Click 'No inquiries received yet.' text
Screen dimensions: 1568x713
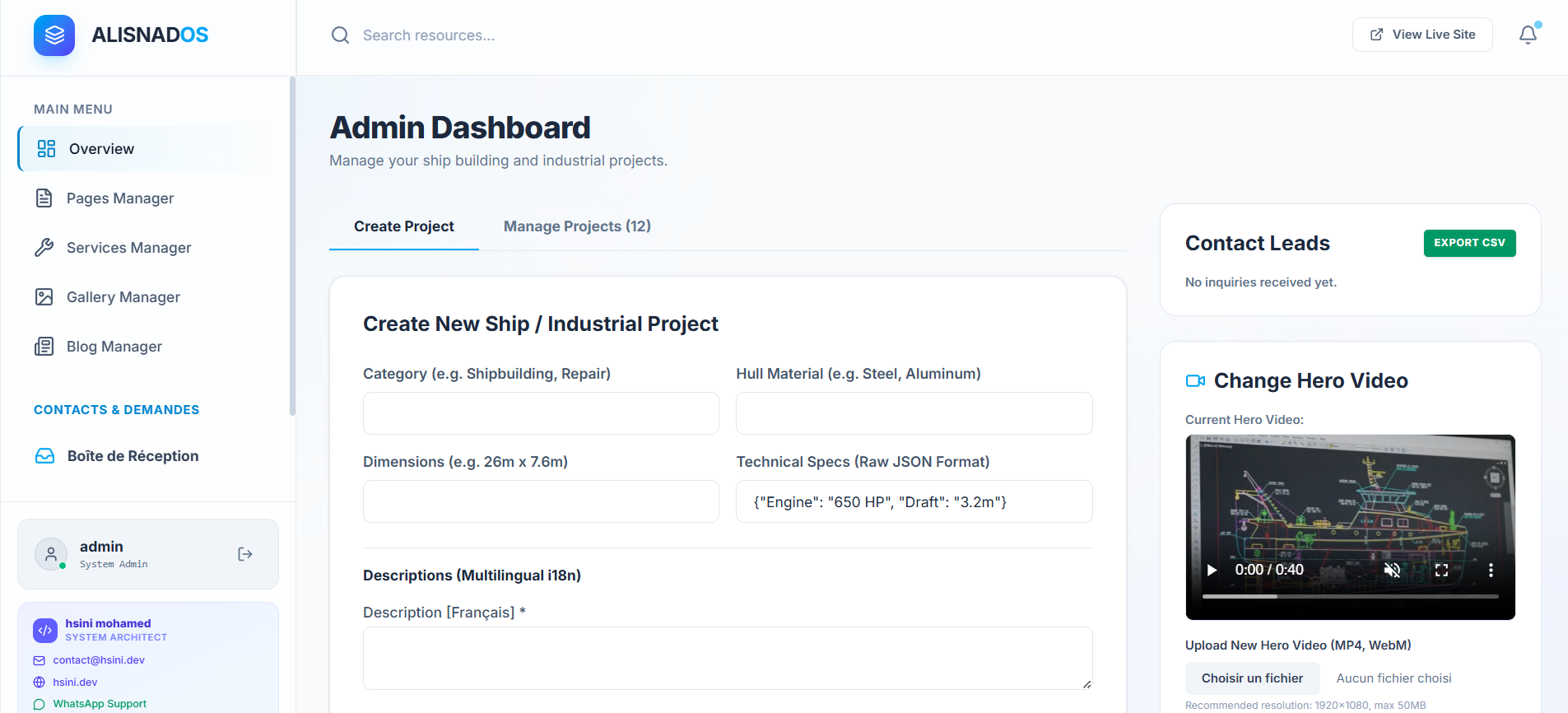[x=1260, y=282]
